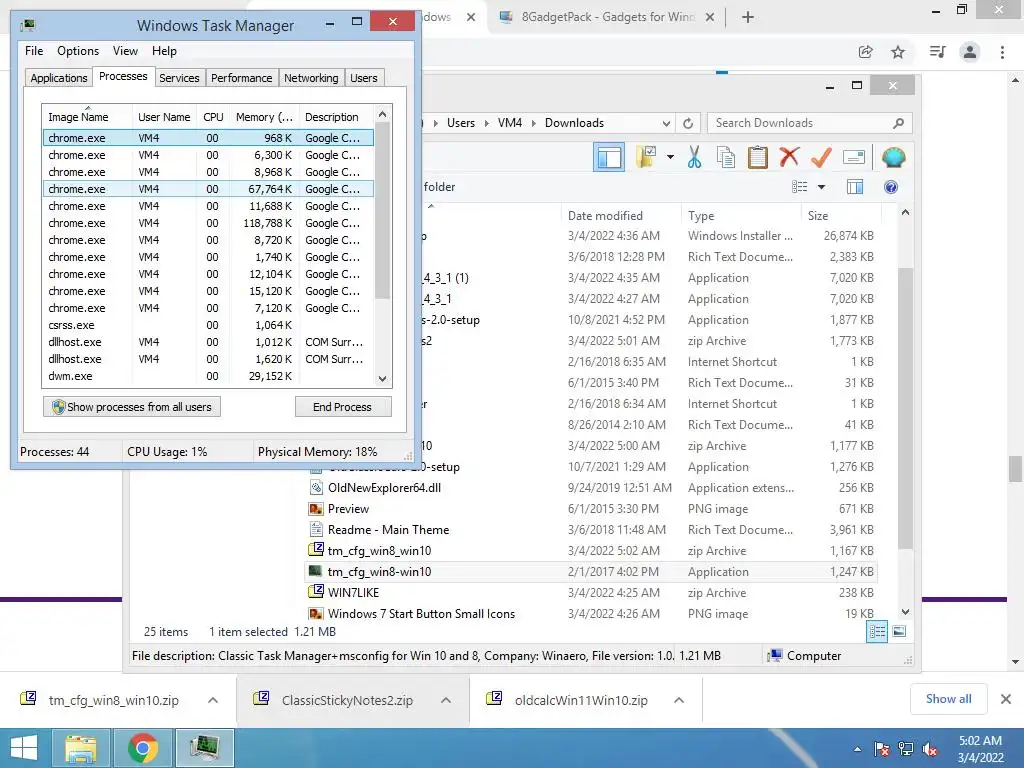Click the End Process button
This screenshot has width=1024, height=768.
point(343,407)
